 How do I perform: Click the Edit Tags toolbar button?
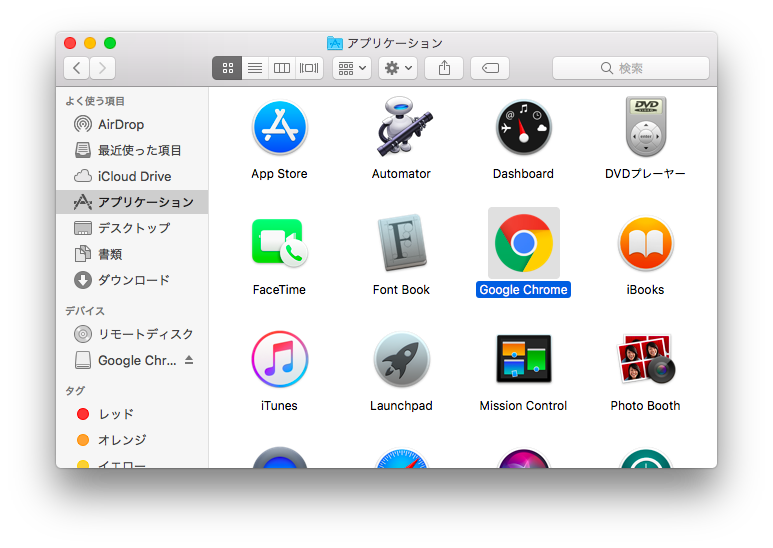490,68
